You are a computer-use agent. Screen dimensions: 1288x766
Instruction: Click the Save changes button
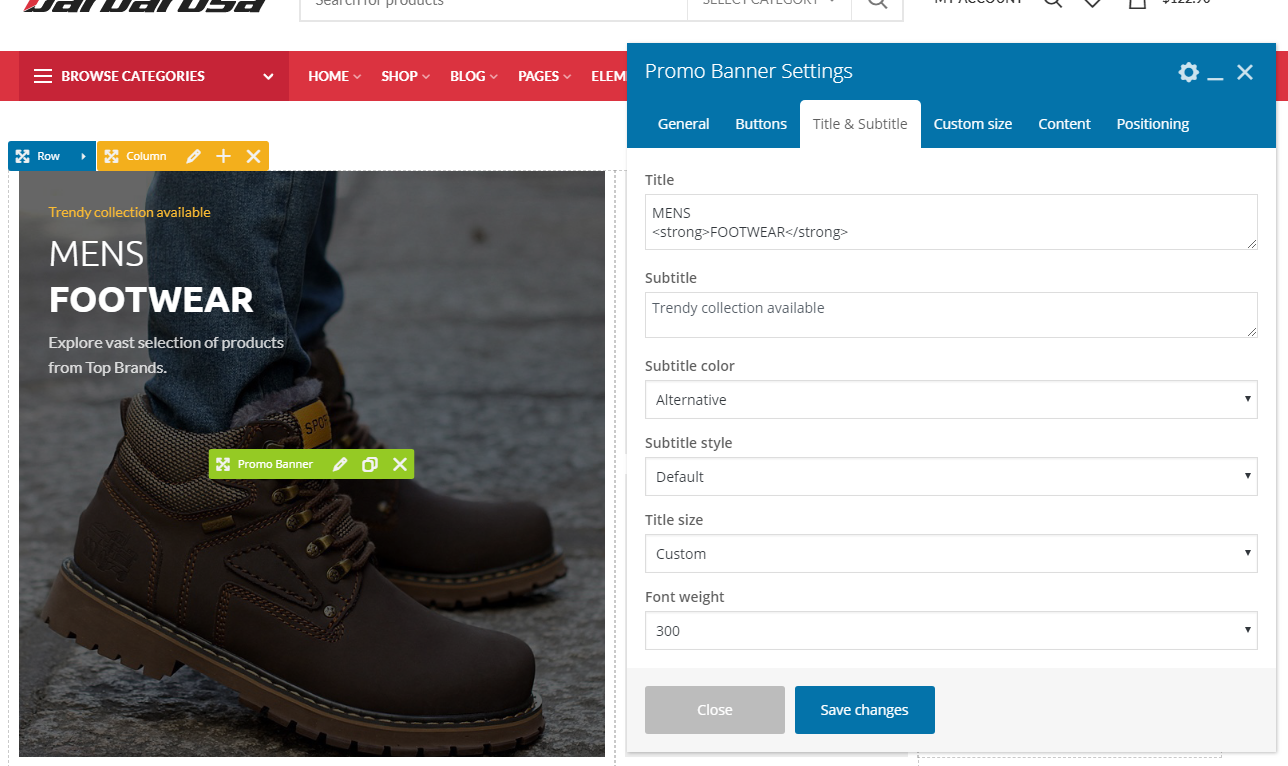[x=865, y=710]
